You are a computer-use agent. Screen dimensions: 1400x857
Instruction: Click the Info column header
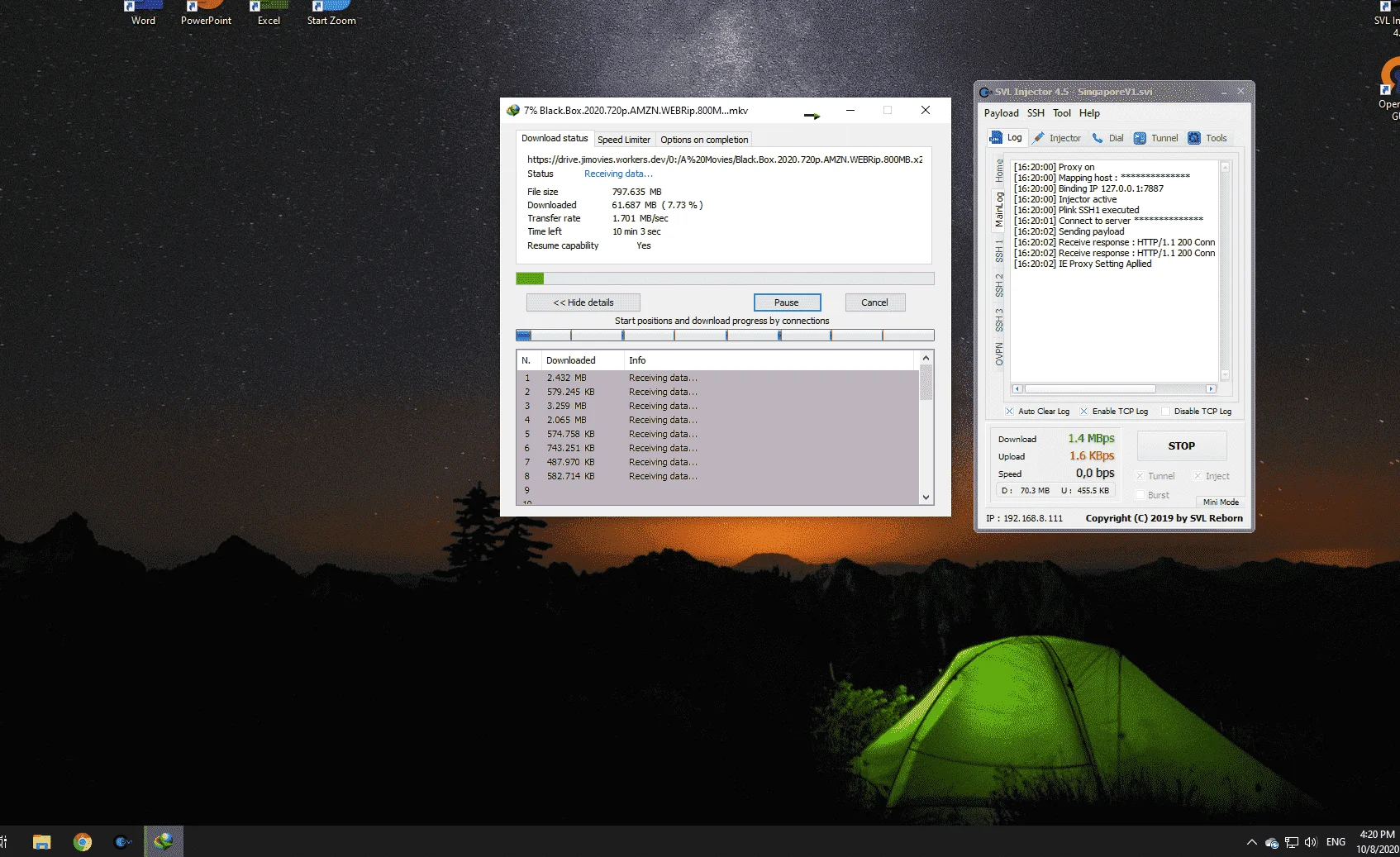[x=769, y=360]
